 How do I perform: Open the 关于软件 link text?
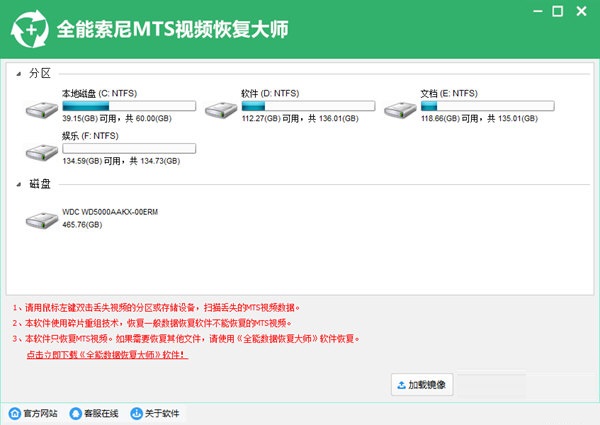coord(162,414)
